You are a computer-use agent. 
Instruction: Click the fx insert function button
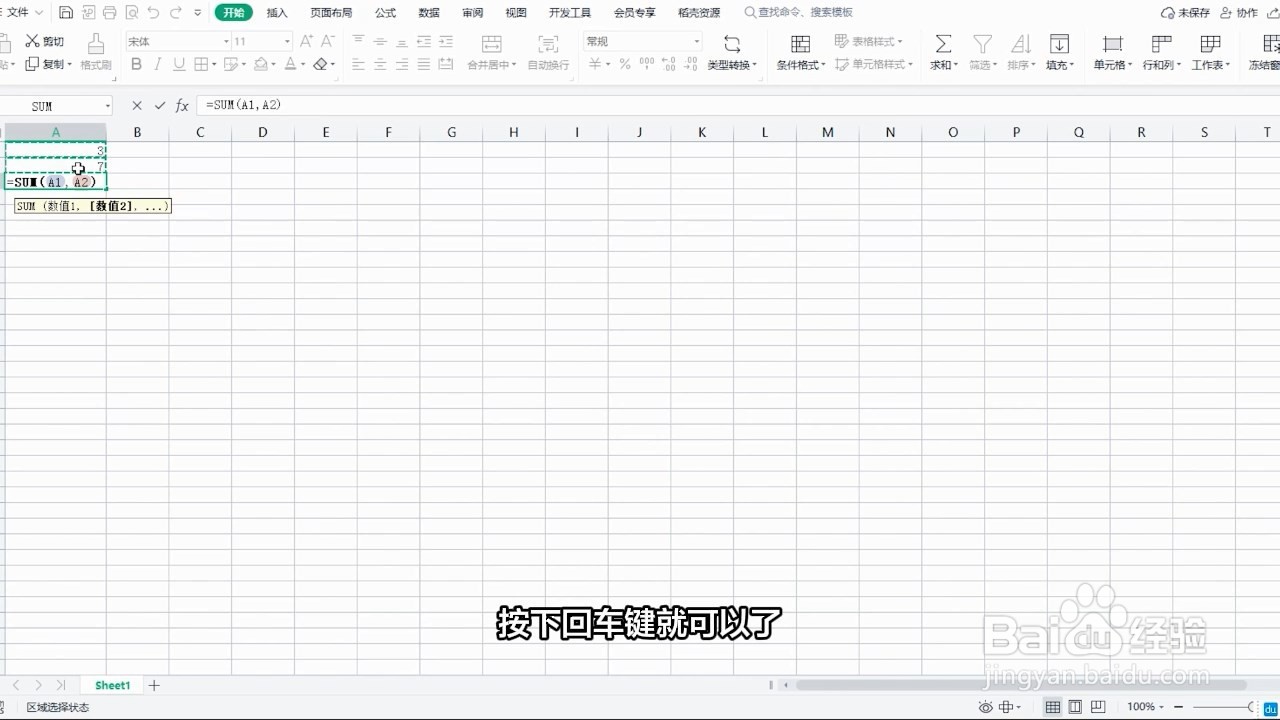(182, 105)
